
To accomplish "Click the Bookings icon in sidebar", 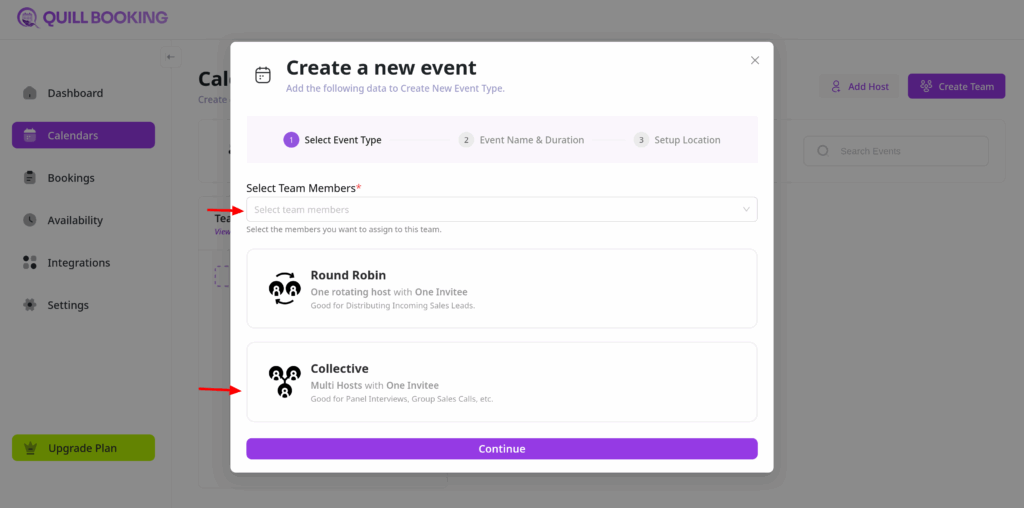I will pyautogui.click(x=30, y=178).
